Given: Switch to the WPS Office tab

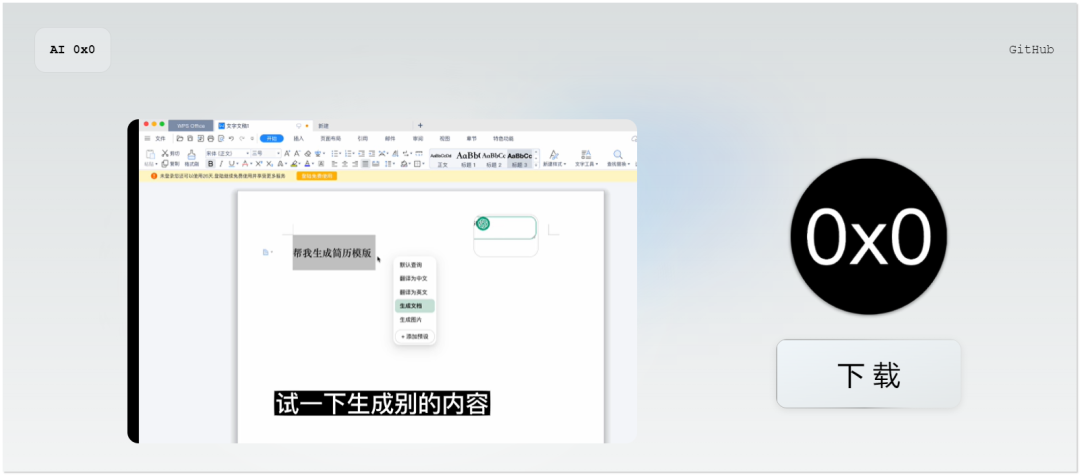Looking at the screenshot, I should pyautogui.click(x=191, y=126).
